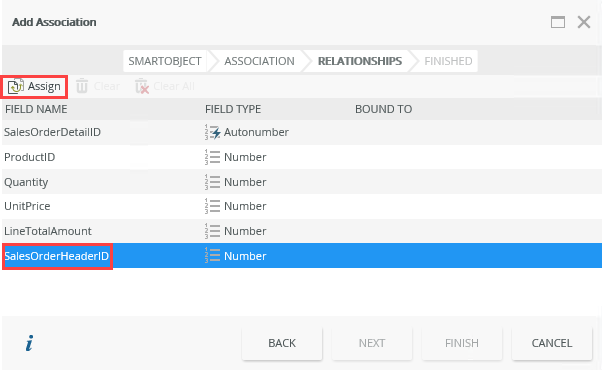Select the LineTotalAmount field row
The width and height of the screenshot is (602, 370).
302,231
